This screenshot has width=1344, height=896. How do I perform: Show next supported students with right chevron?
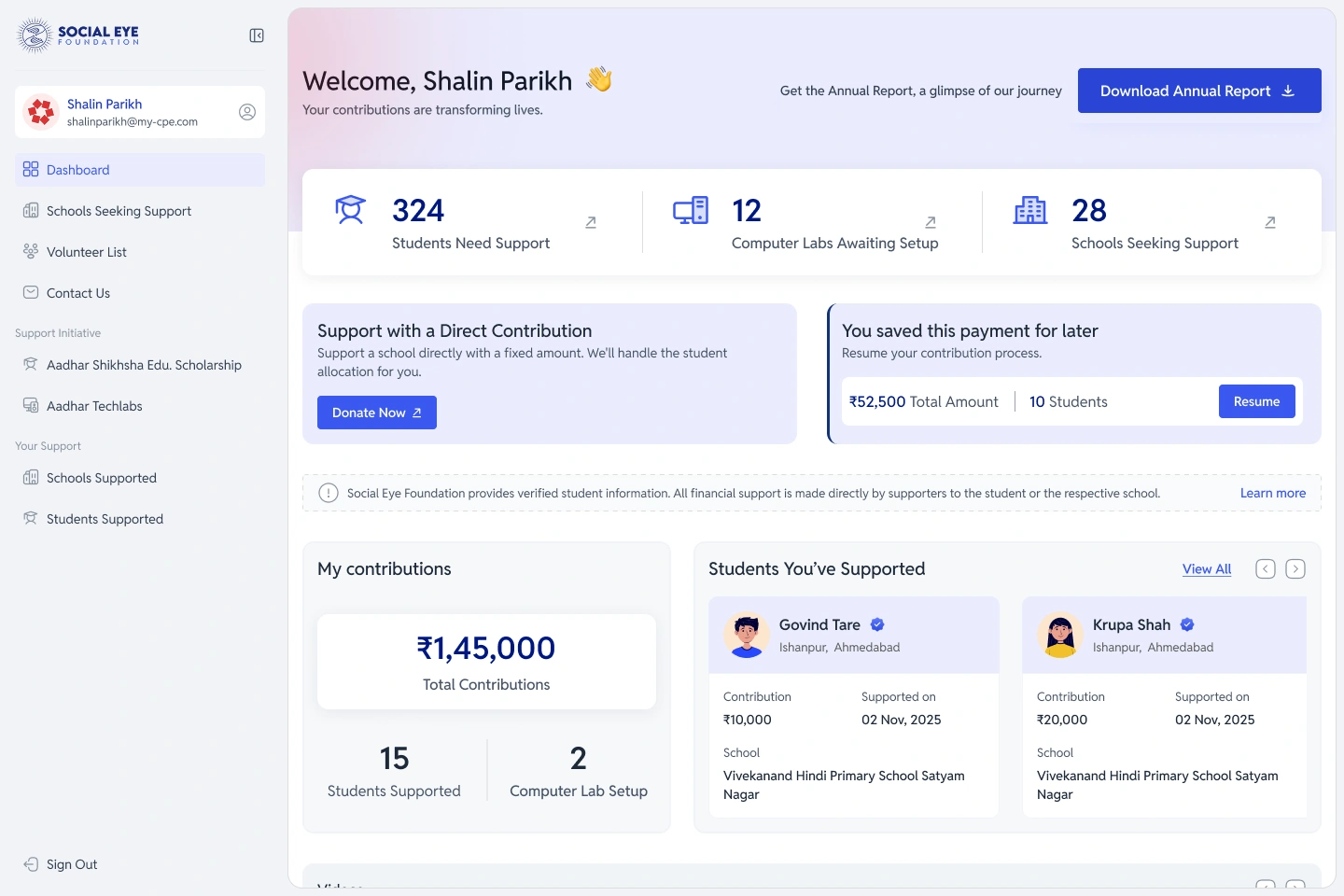1295,569
